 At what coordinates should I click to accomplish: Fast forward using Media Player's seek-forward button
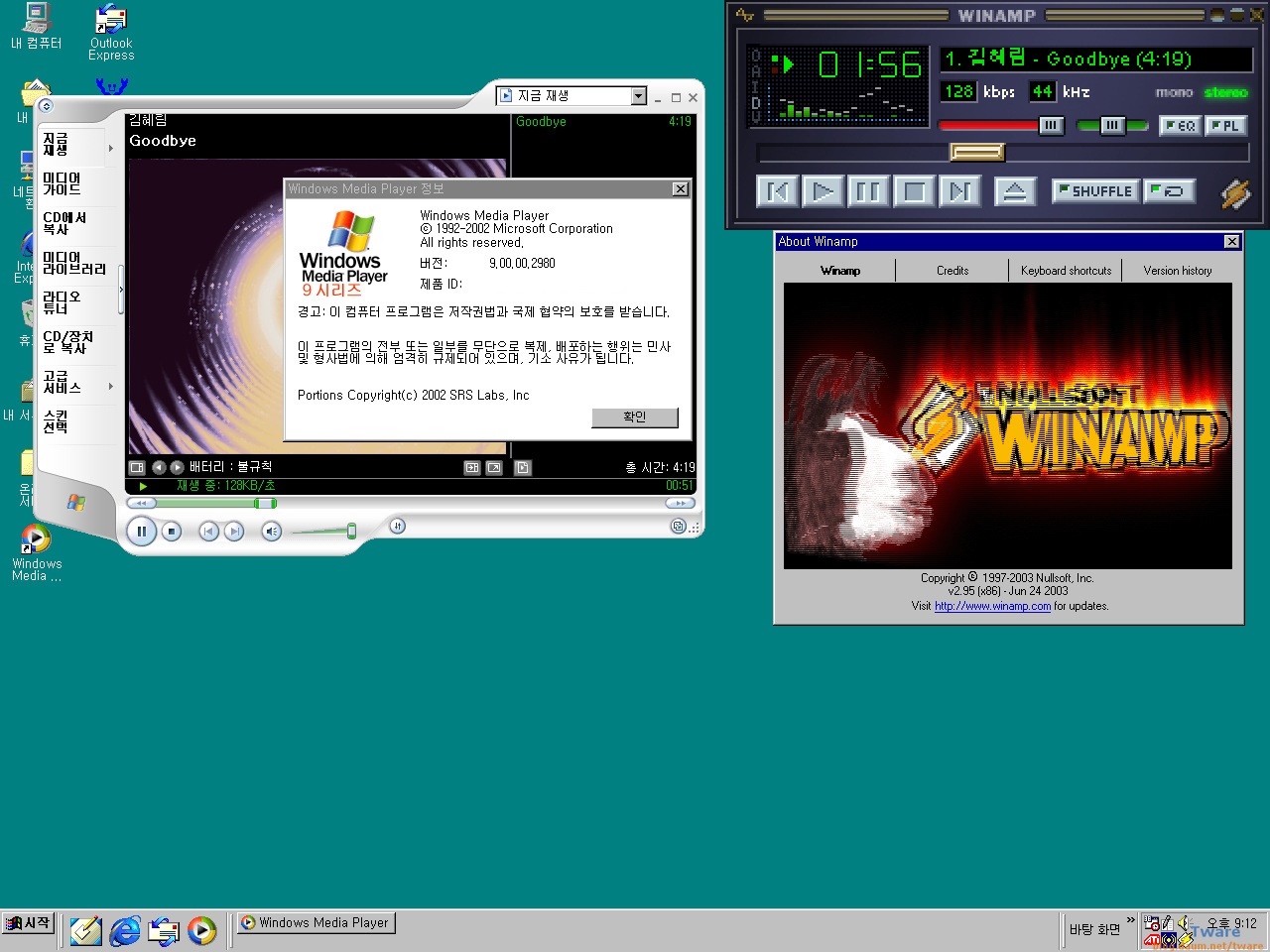tap(680, 503)
